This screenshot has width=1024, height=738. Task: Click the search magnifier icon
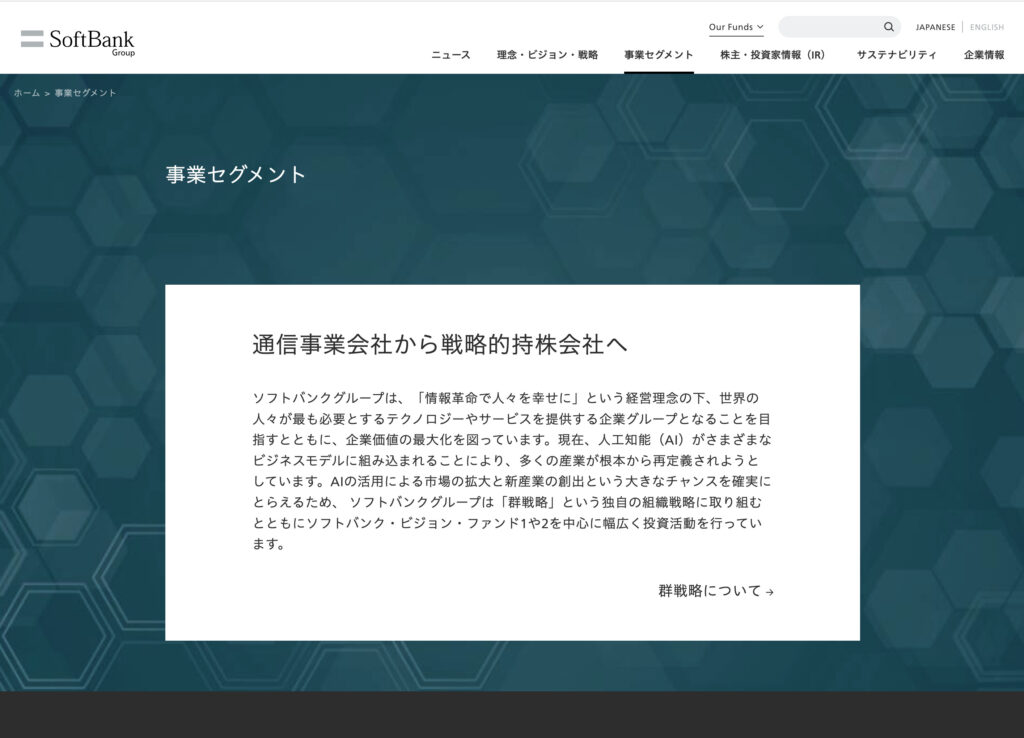(888, 27)
